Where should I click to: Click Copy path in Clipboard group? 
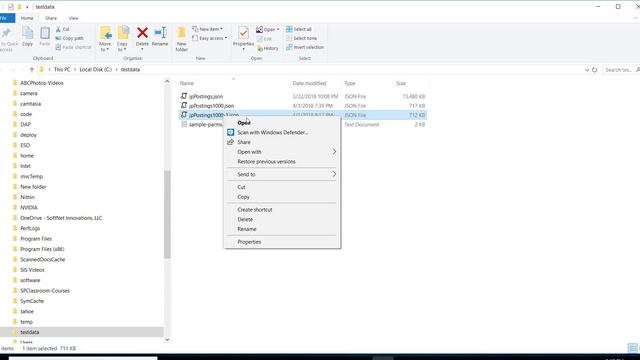(69, 38)
